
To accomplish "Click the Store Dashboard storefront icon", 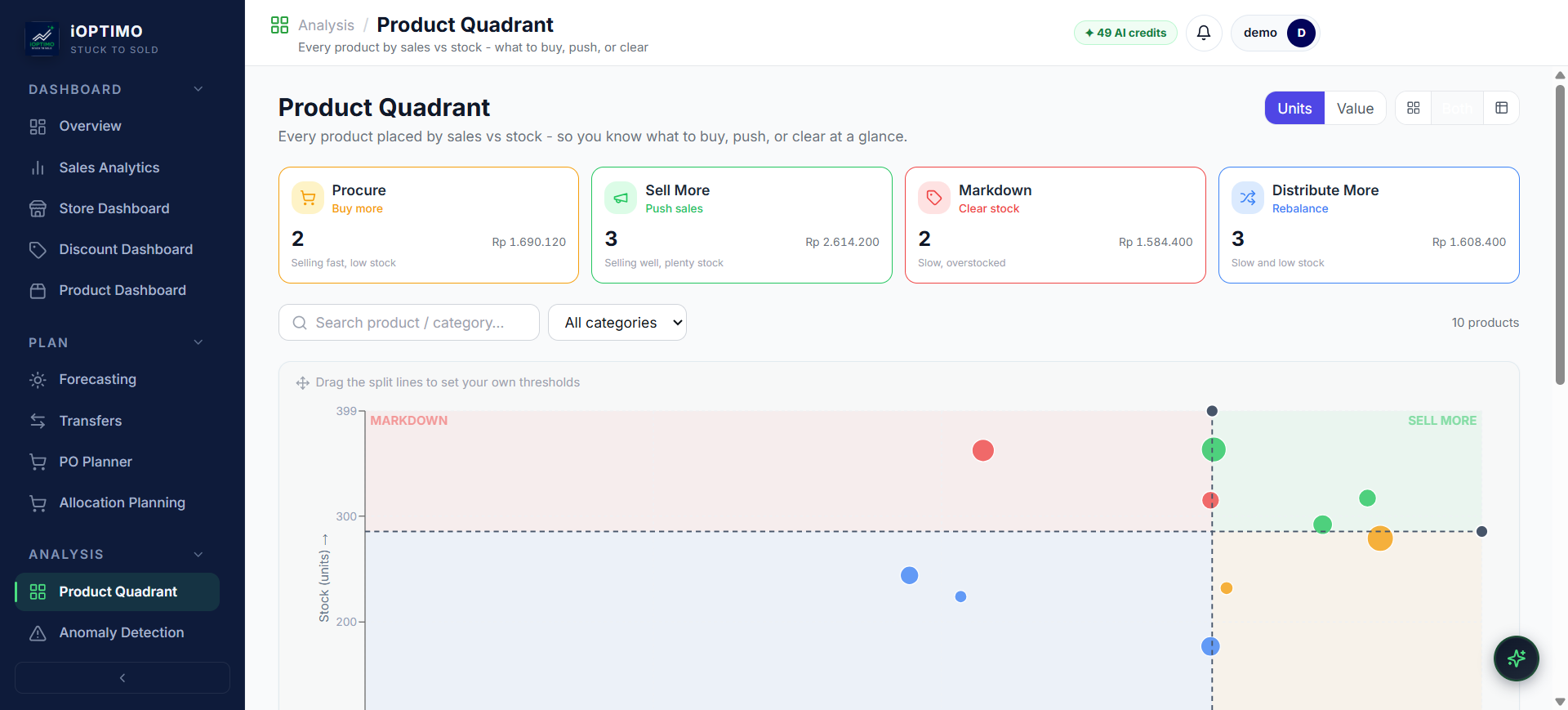I will (38, 208).
